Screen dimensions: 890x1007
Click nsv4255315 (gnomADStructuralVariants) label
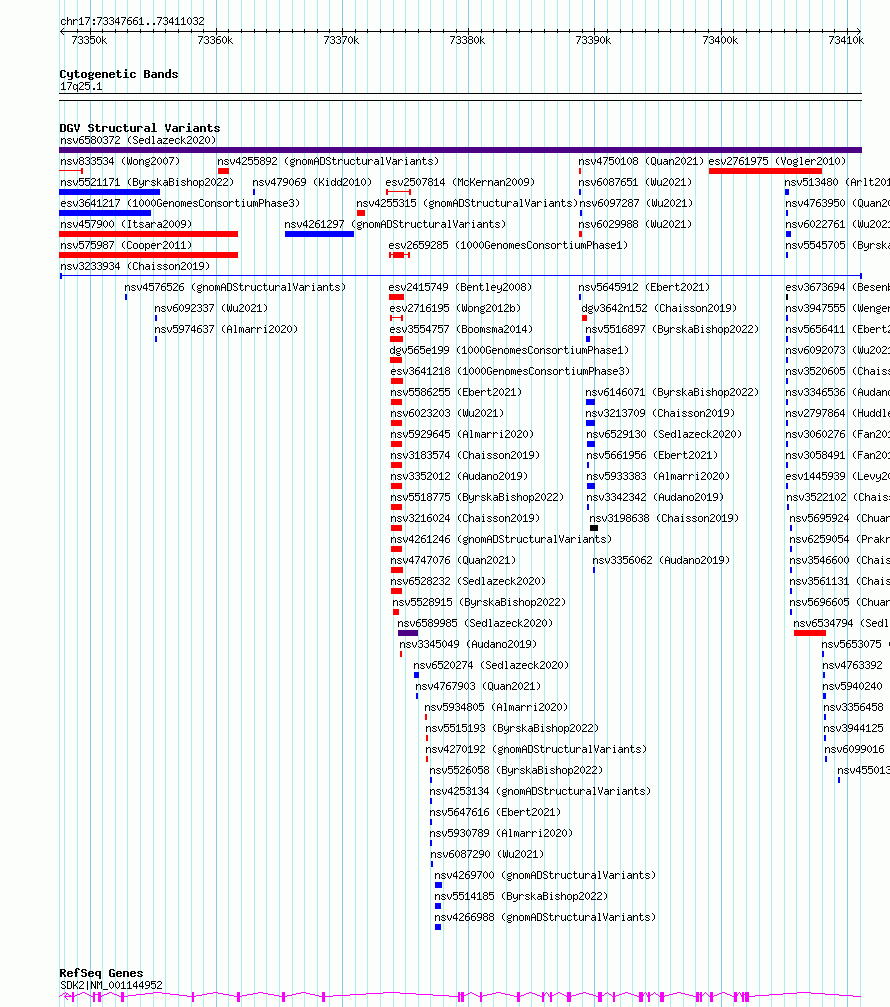[x=467, y=203]
